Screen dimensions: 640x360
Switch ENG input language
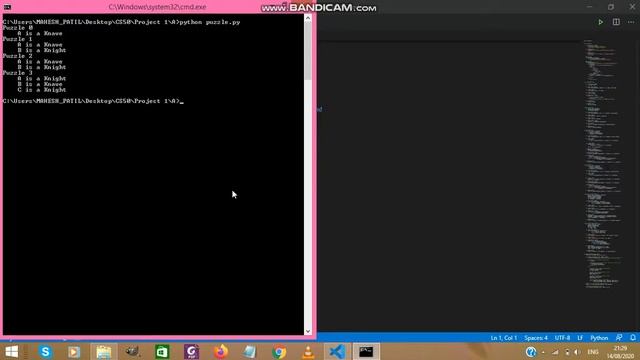(x=593, y=352)
